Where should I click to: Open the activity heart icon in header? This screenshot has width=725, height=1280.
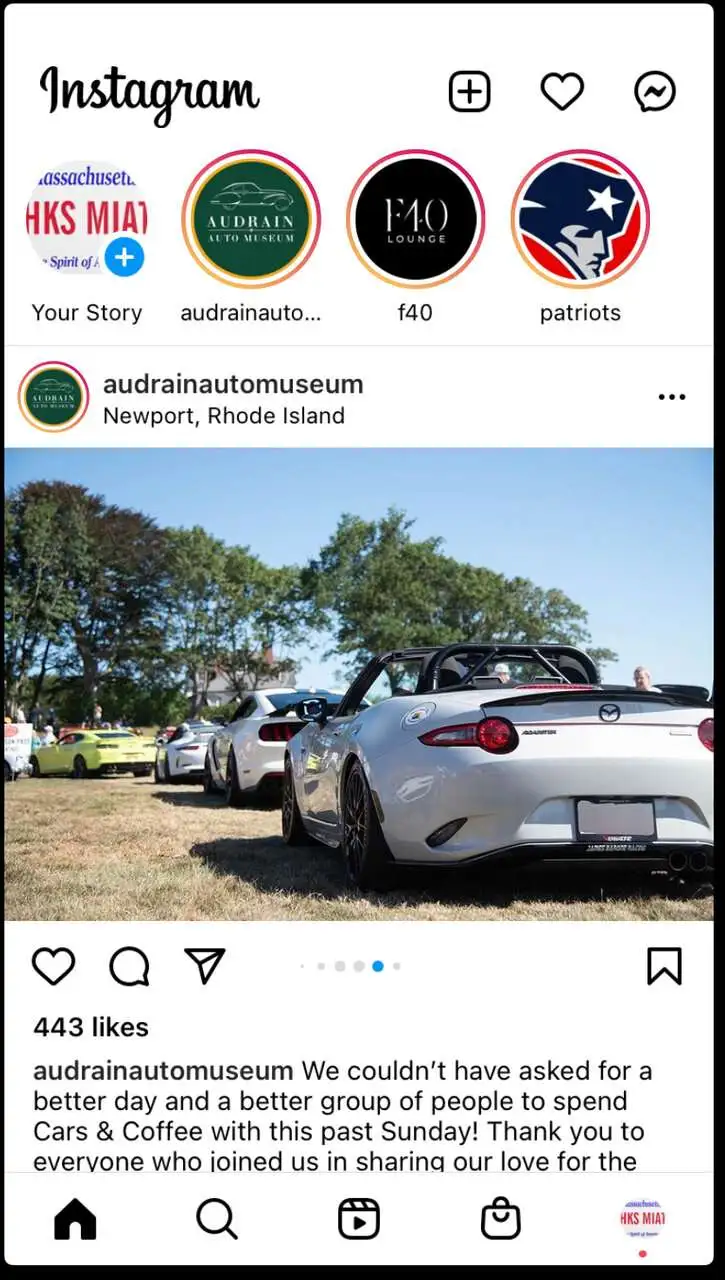pyautogui.click(x=562, y=92)
